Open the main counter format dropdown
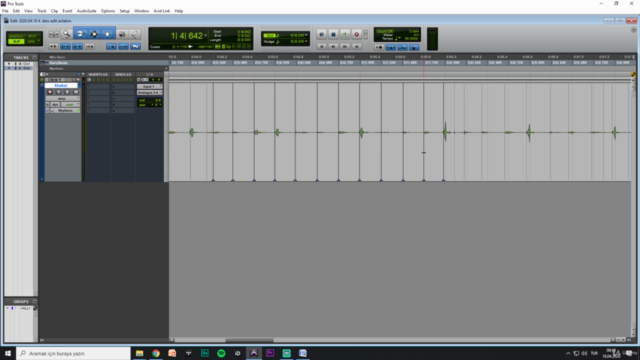 (x=205, y=36)
